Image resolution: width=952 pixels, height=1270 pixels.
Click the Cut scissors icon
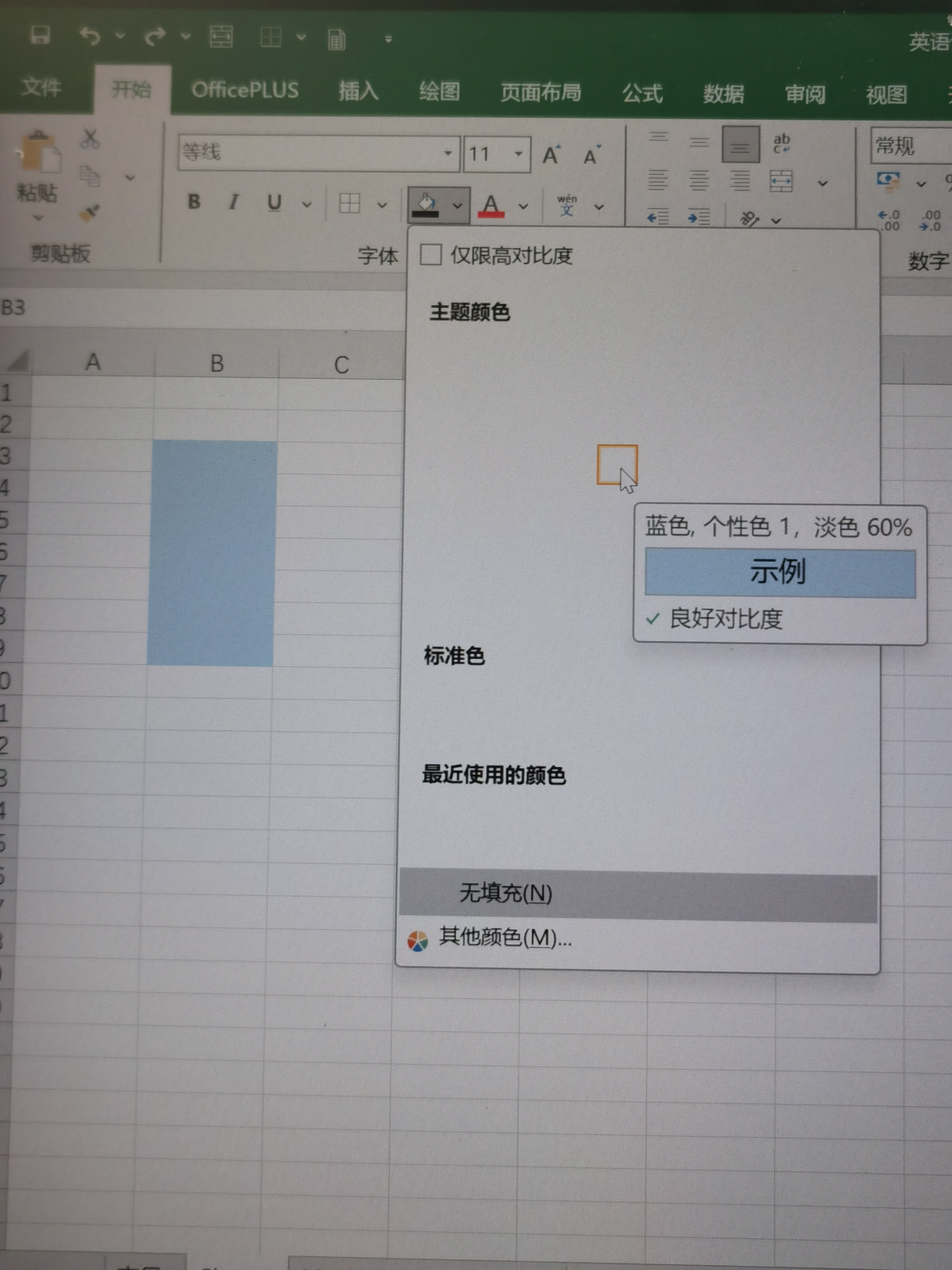89,139
